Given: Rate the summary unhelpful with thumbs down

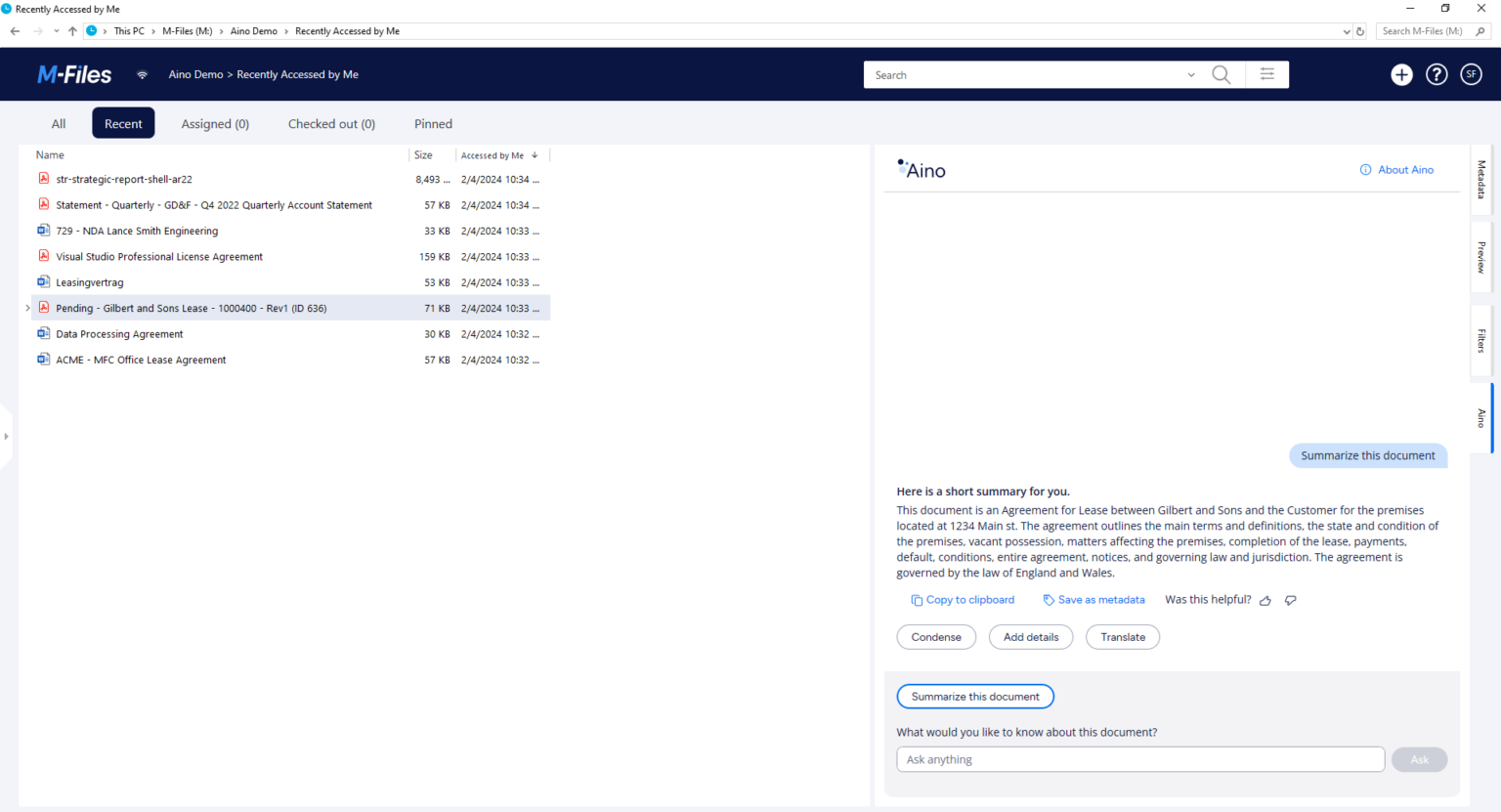Looking at the screenshot, I should point(1290,600).
